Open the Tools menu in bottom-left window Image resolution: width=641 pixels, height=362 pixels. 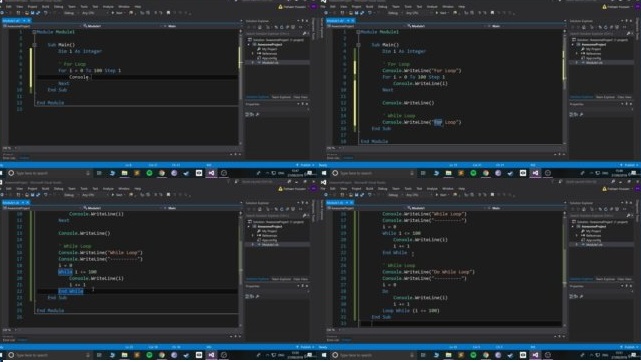(x=84, y=189)
